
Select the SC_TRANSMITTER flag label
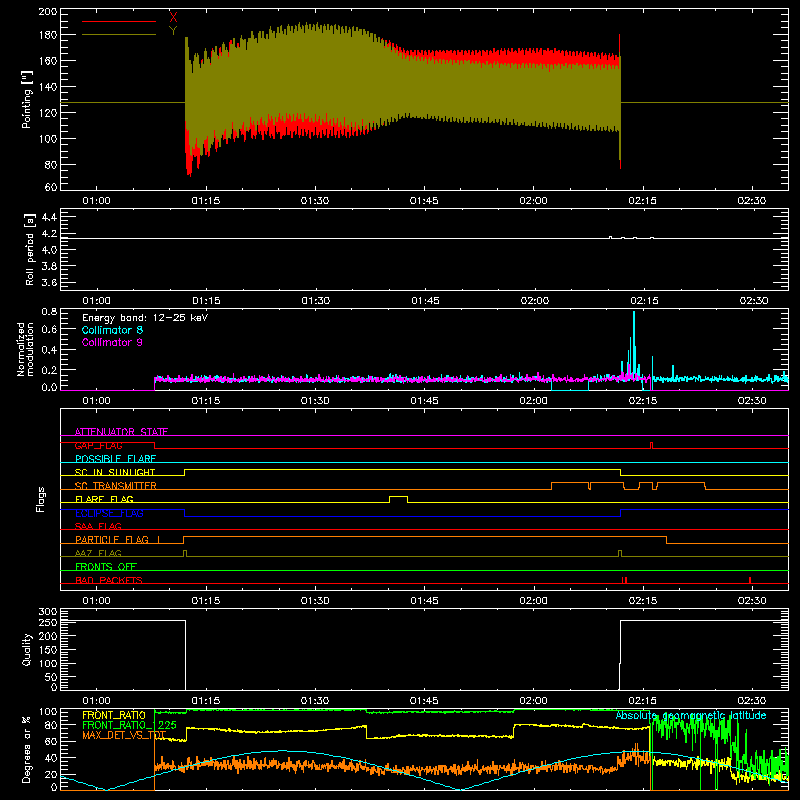(x=116, y=486)
